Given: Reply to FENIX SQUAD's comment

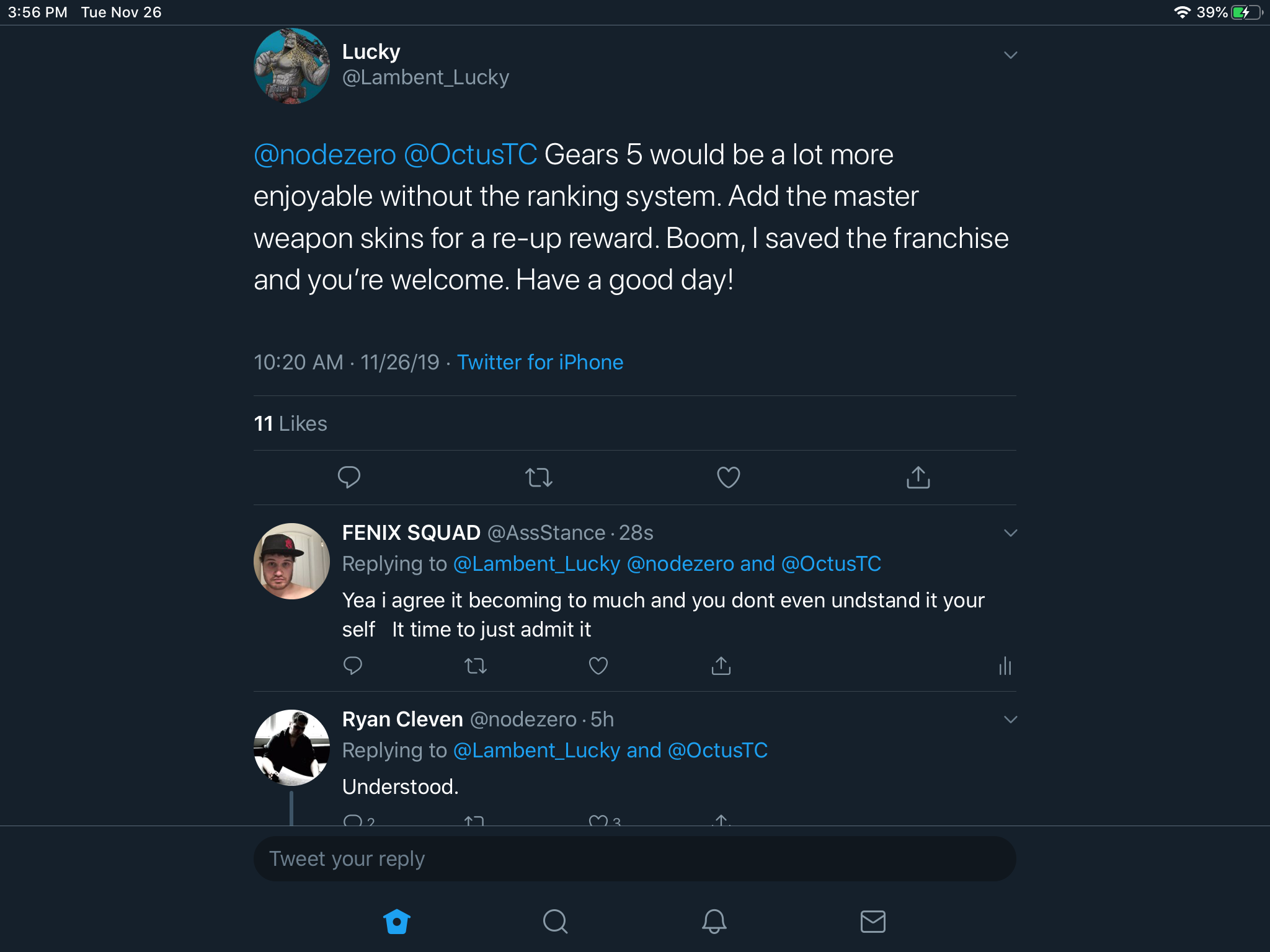Looking at the screenshot, I should point(352,666).
